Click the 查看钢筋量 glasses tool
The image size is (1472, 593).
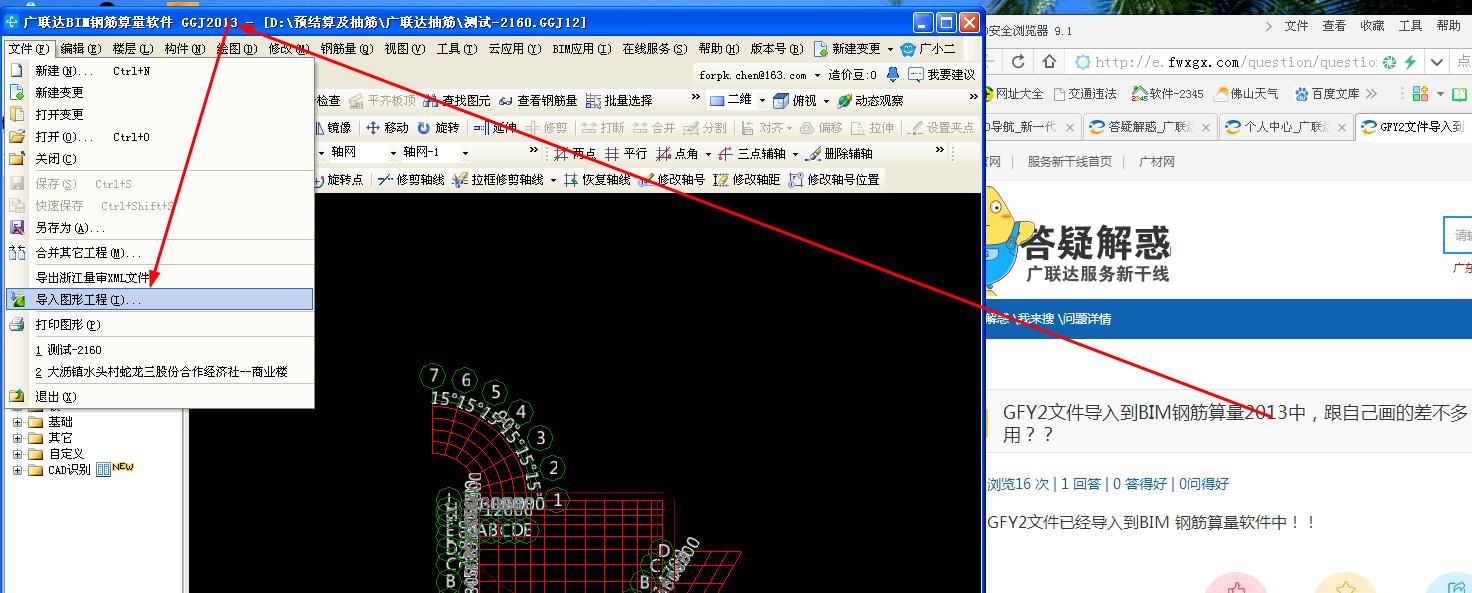click(x=538, y=100)
